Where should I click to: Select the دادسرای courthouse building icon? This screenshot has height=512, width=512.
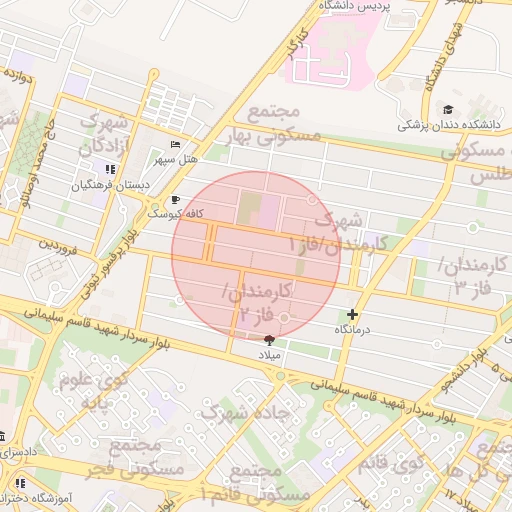pyautogui.click(x=2, y=436)
